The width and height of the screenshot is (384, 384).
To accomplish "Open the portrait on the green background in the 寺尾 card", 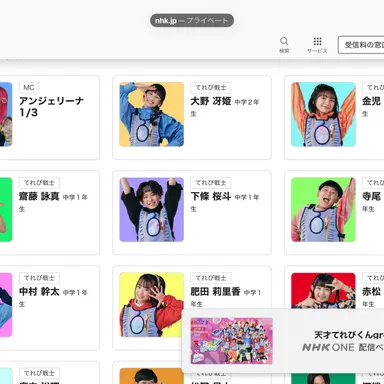I will [x=323, y=210].
